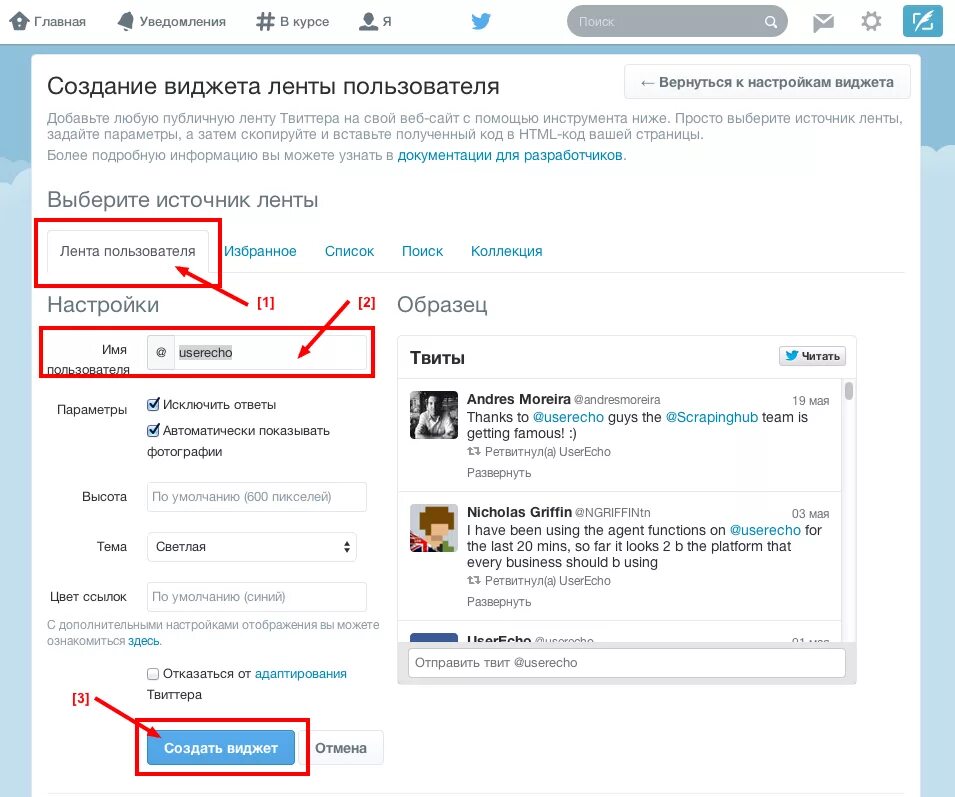Open документации для разработчиков link

510,155
